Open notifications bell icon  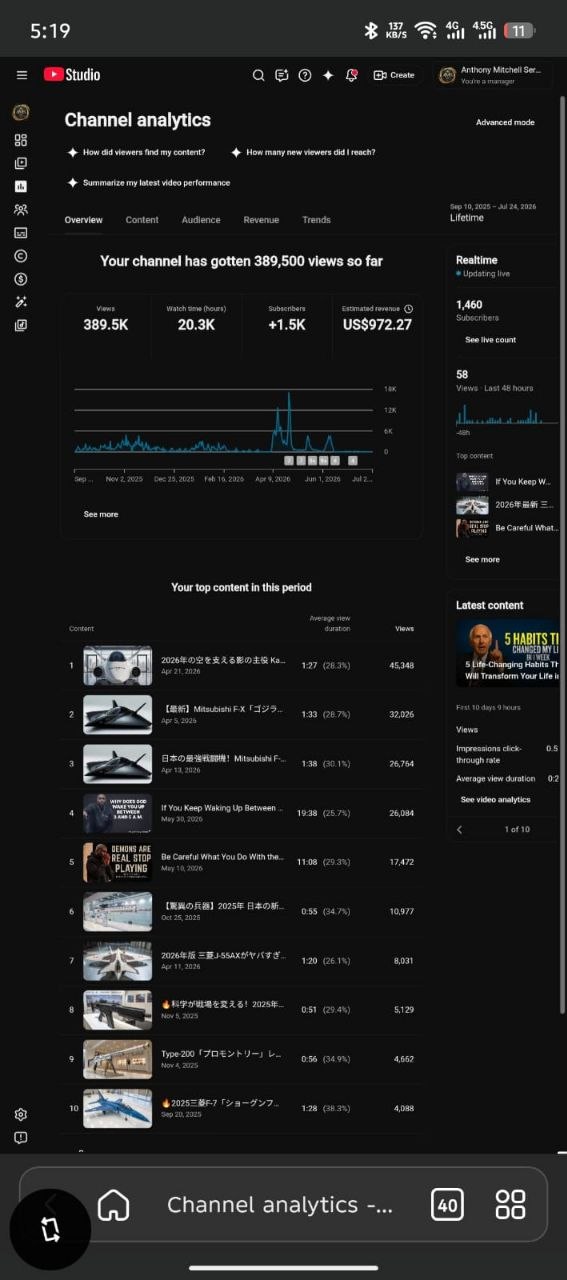351,75
